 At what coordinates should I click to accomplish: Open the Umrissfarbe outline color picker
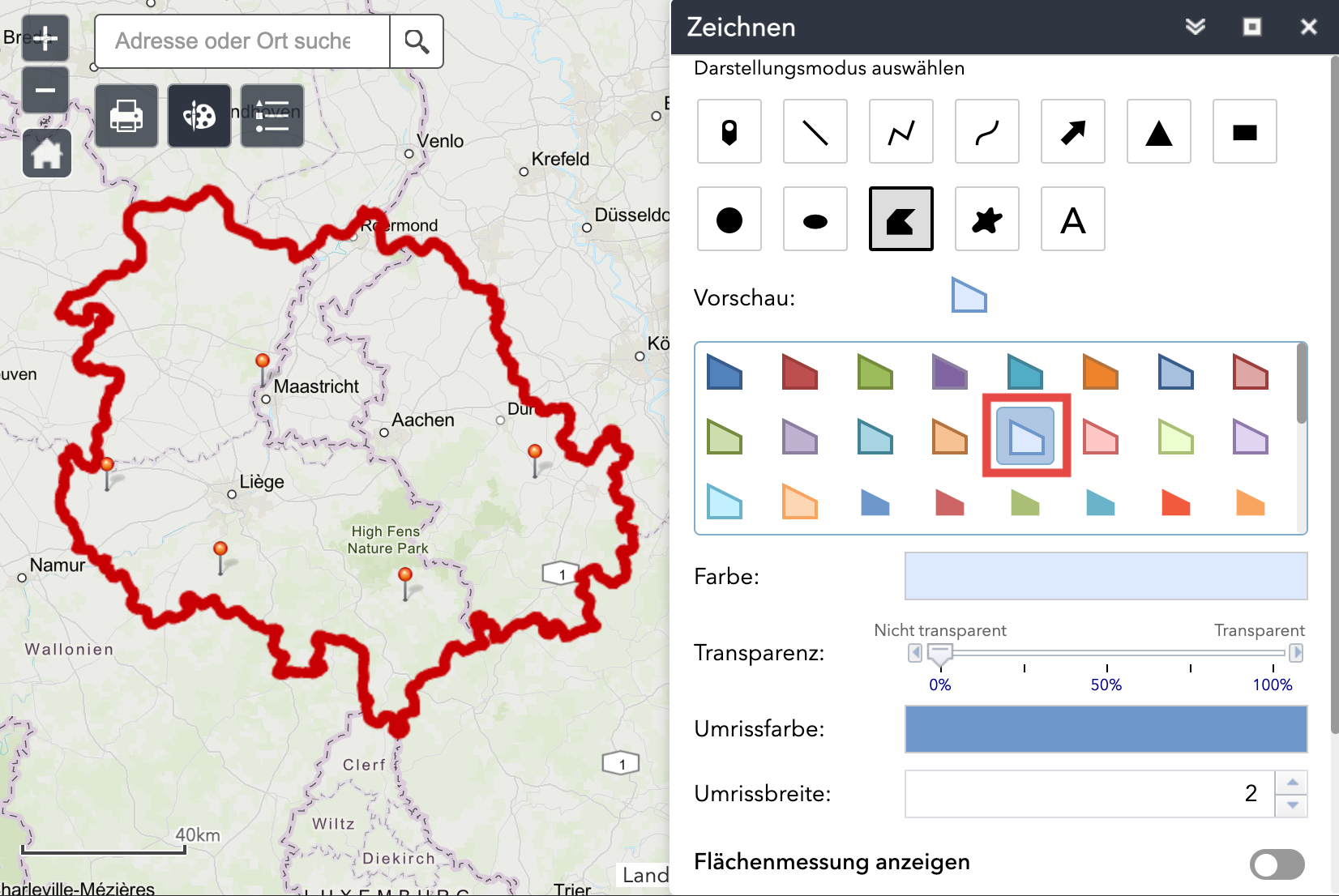(x=1106, y=728)
